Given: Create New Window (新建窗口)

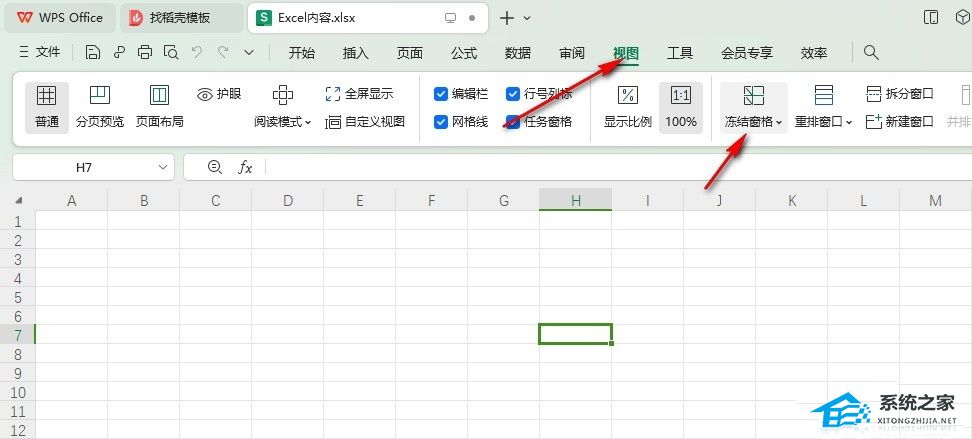Looking at the screenshot, I should coord(899,122).
